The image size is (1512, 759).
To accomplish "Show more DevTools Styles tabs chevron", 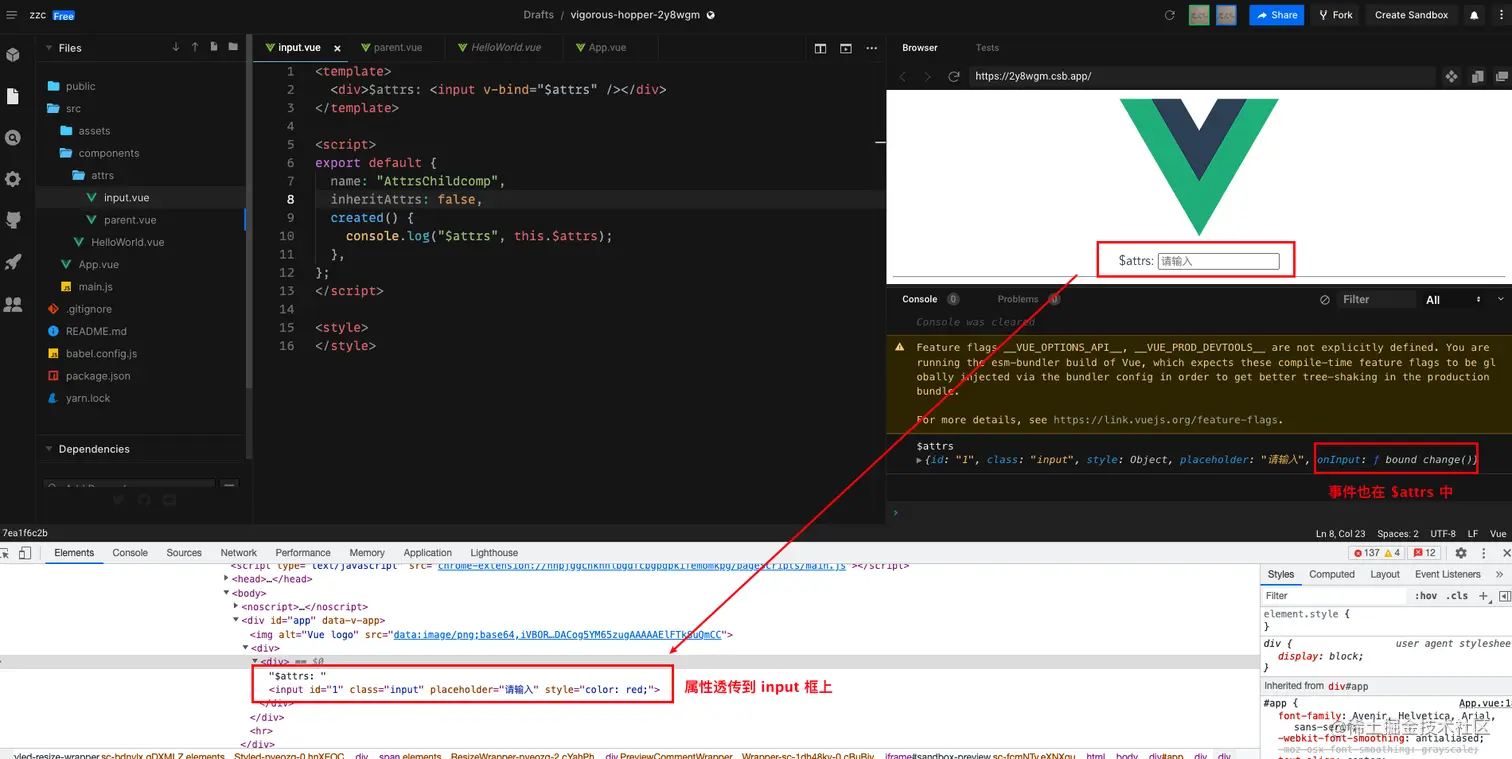I will tap(1499, 574).
